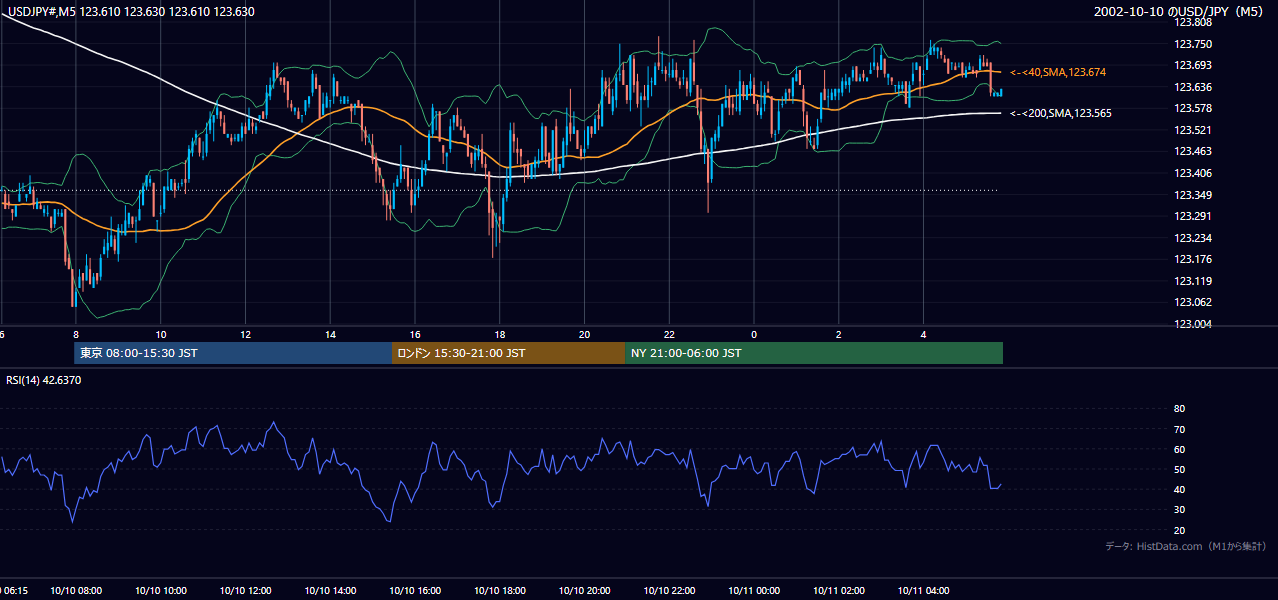The image size is (1278, 600).
Task: Click RSI scale value 30
Action: pos(1179,510)
